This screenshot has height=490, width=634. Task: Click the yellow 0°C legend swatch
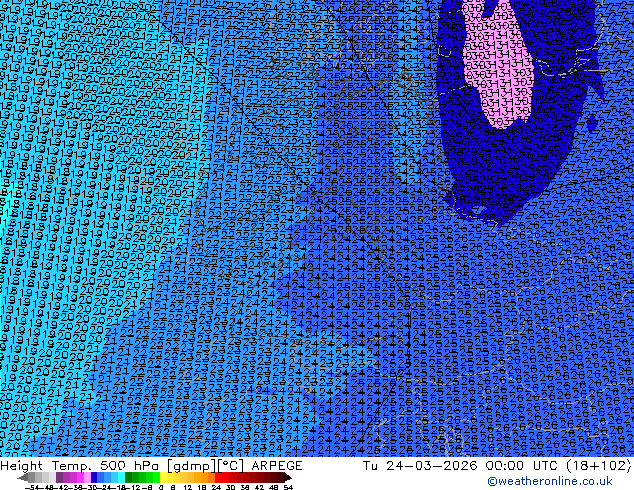pyautogui.click(x=163, y=477)
